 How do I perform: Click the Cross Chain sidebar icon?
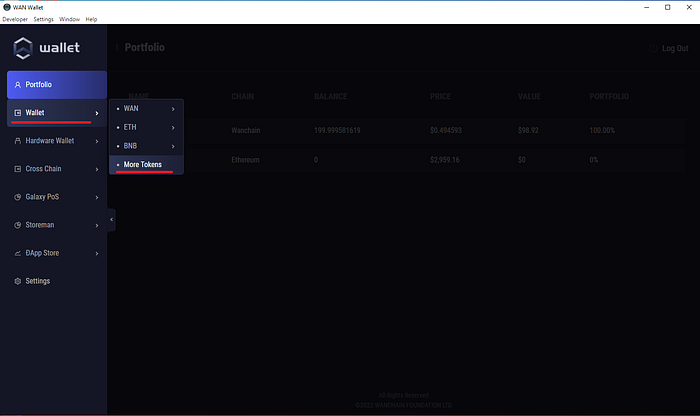click(x=17, y=169)
